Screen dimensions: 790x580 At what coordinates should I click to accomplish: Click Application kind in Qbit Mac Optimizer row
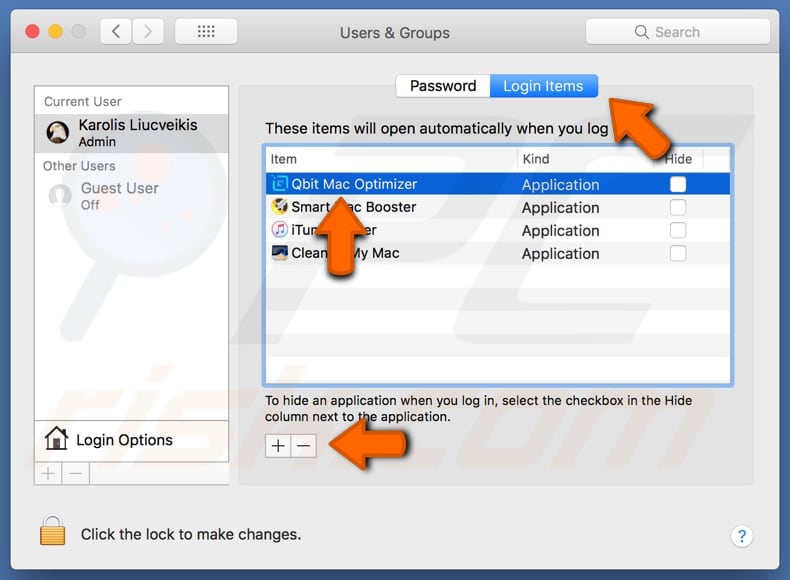tap(561, 184)
